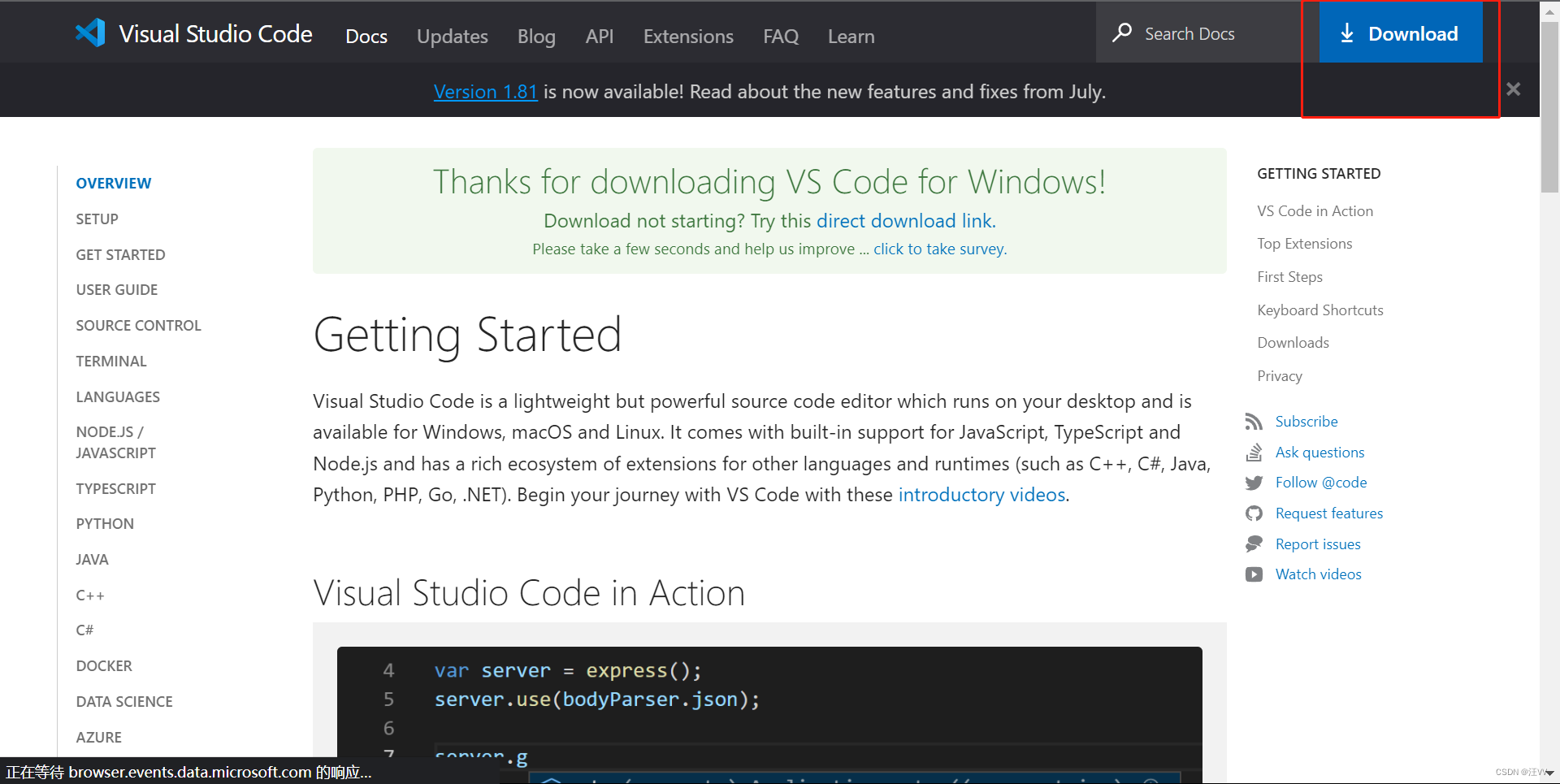1560x784 pixels.
Task: Jump to VS Code in Action section
Action: tap(1315, 211)
